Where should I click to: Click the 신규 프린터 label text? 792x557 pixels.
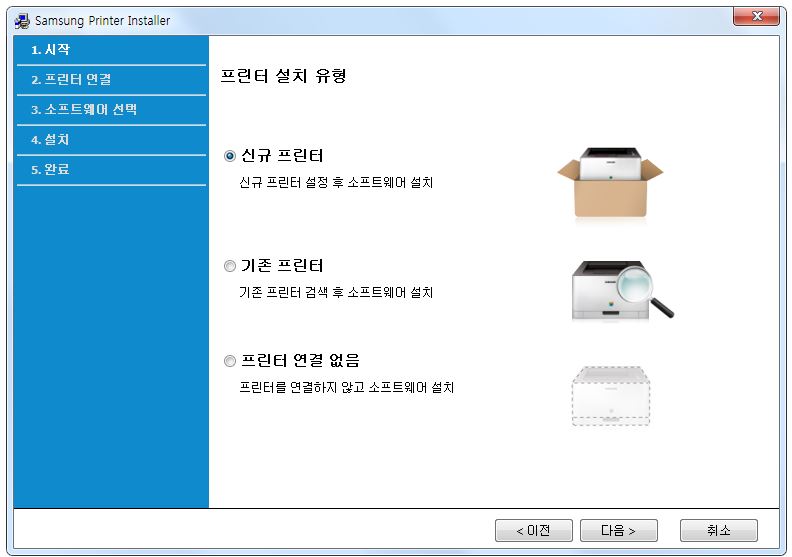[282, 156]
